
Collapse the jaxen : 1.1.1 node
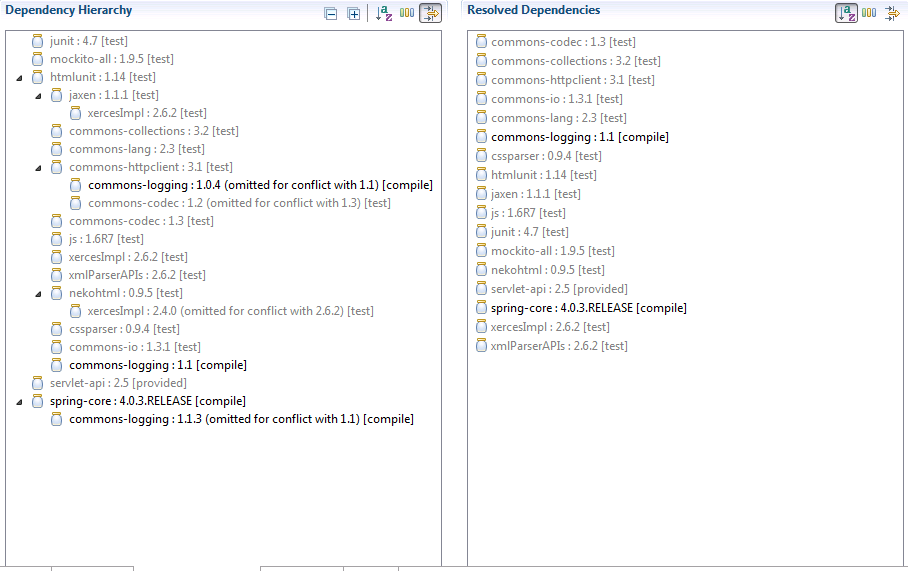[x=39, y=96]
